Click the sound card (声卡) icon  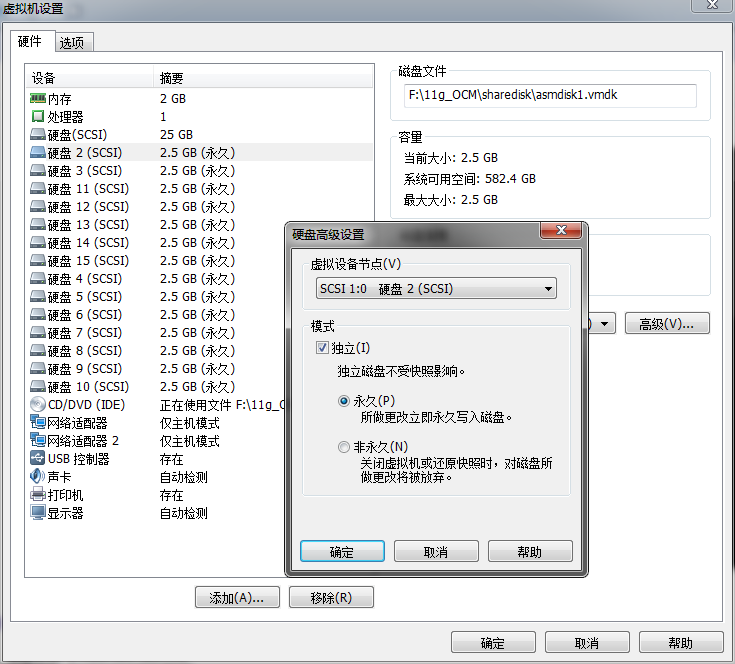coord(38,477)
